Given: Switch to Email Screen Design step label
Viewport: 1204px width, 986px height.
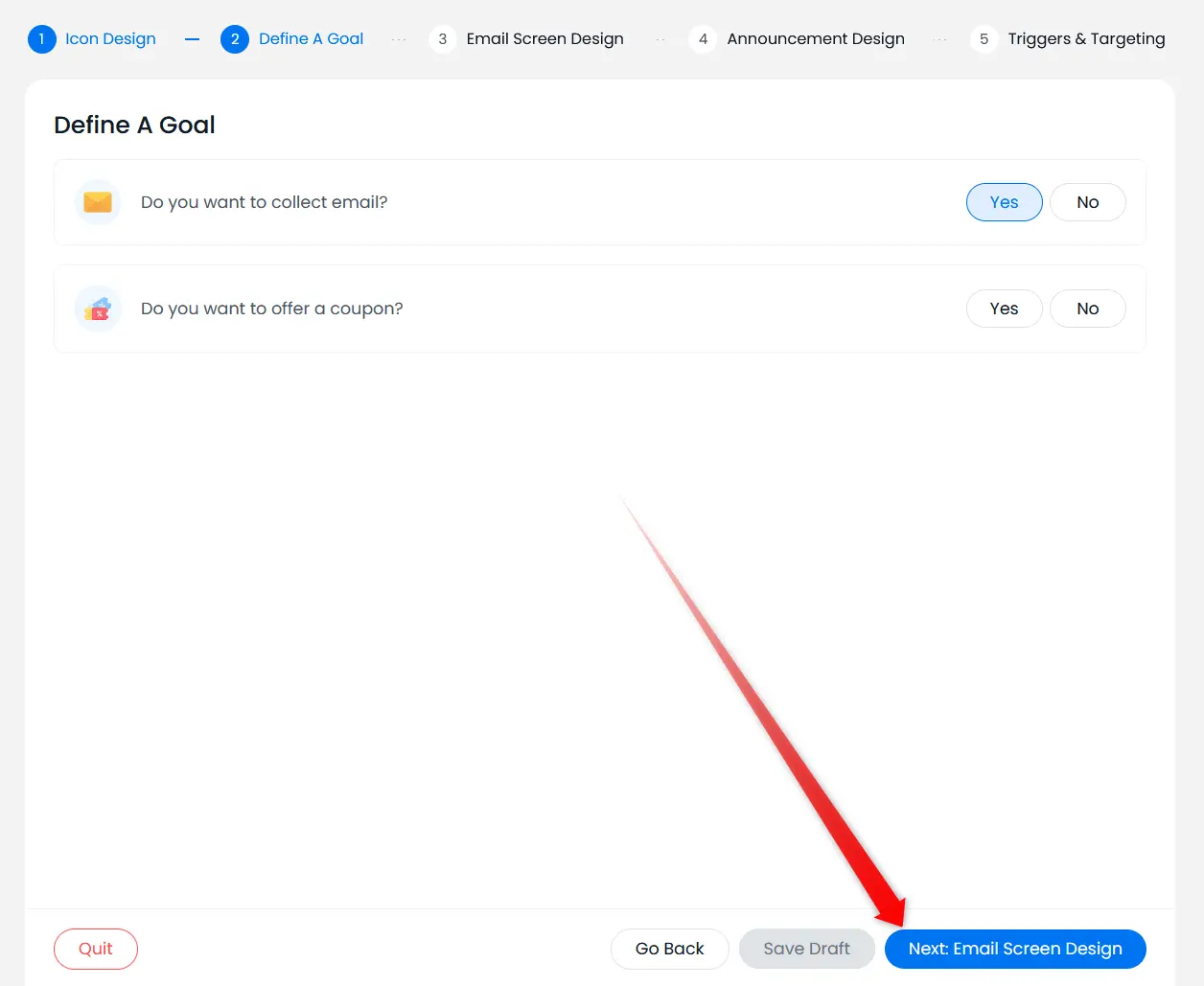Looking at the screenshot, I should tap(544, 39).
